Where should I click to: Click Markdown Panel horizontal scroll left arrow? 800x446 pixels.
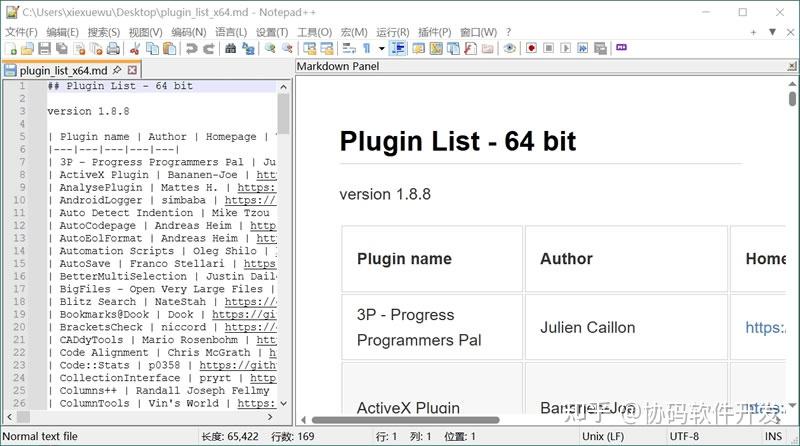(303, 420)
